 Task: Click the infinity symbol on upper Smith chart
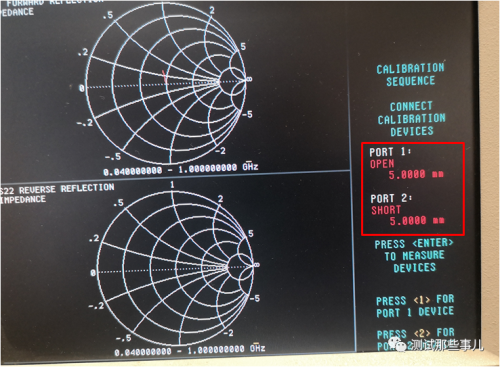point(249,79)
